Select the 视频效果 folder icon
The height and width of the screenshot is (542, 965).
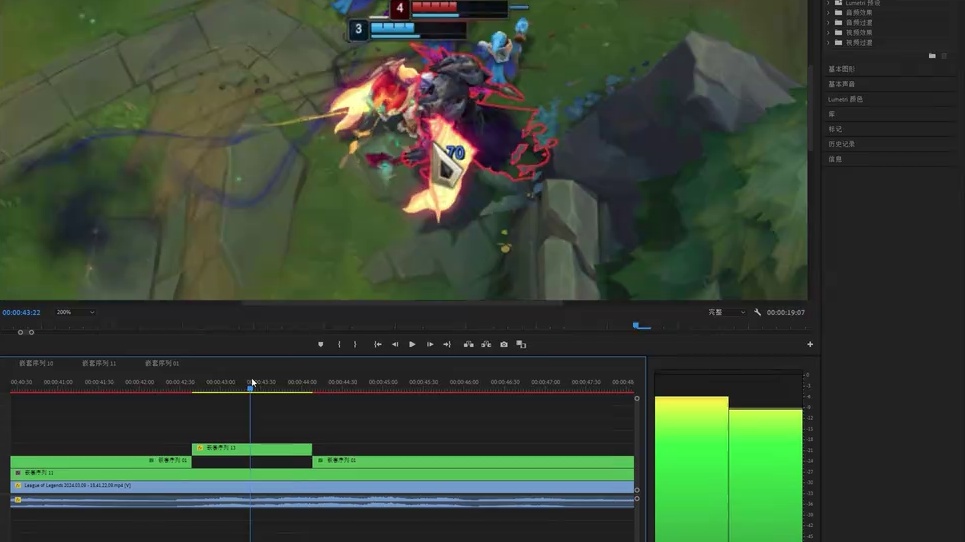pos(838,33)
